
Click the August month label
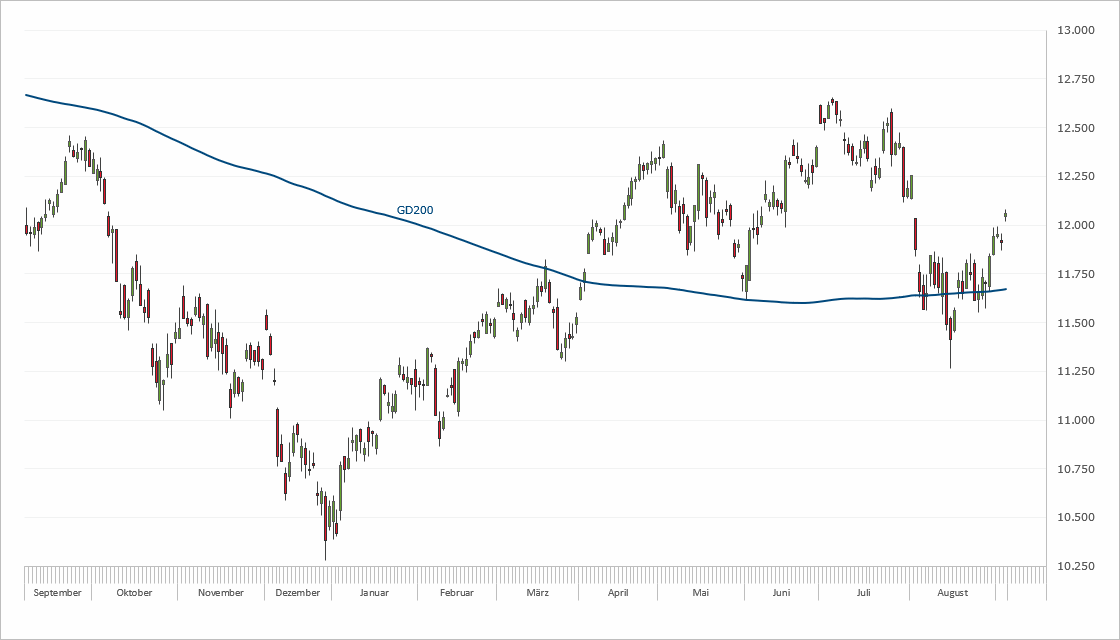click(x=953, y=593)
